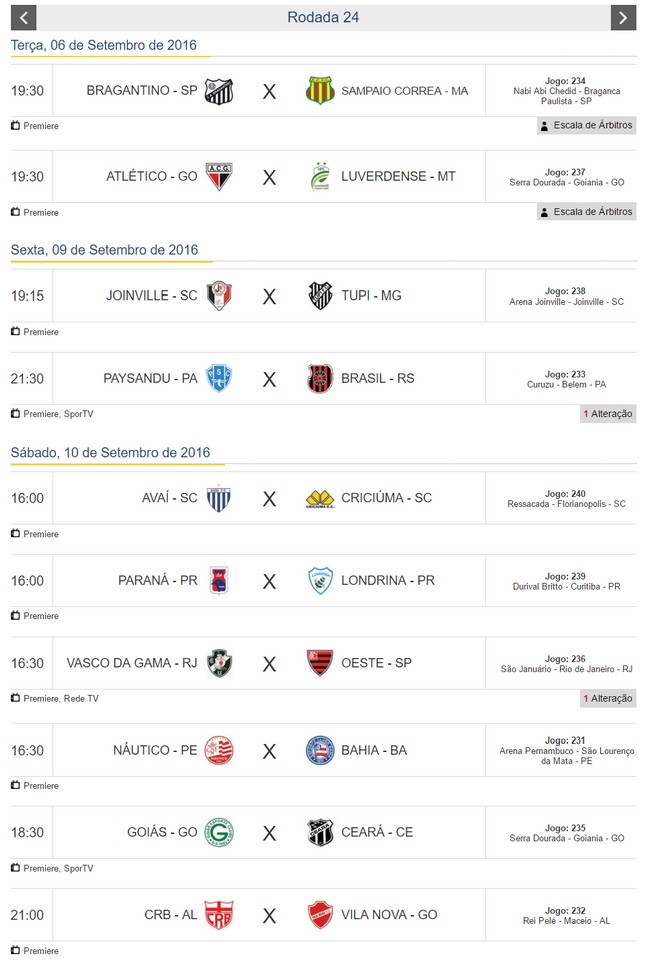Open Escala de Árbitros for Bragantino match
The height and width of the screenshot is (967, 650).
click(586, 126)
